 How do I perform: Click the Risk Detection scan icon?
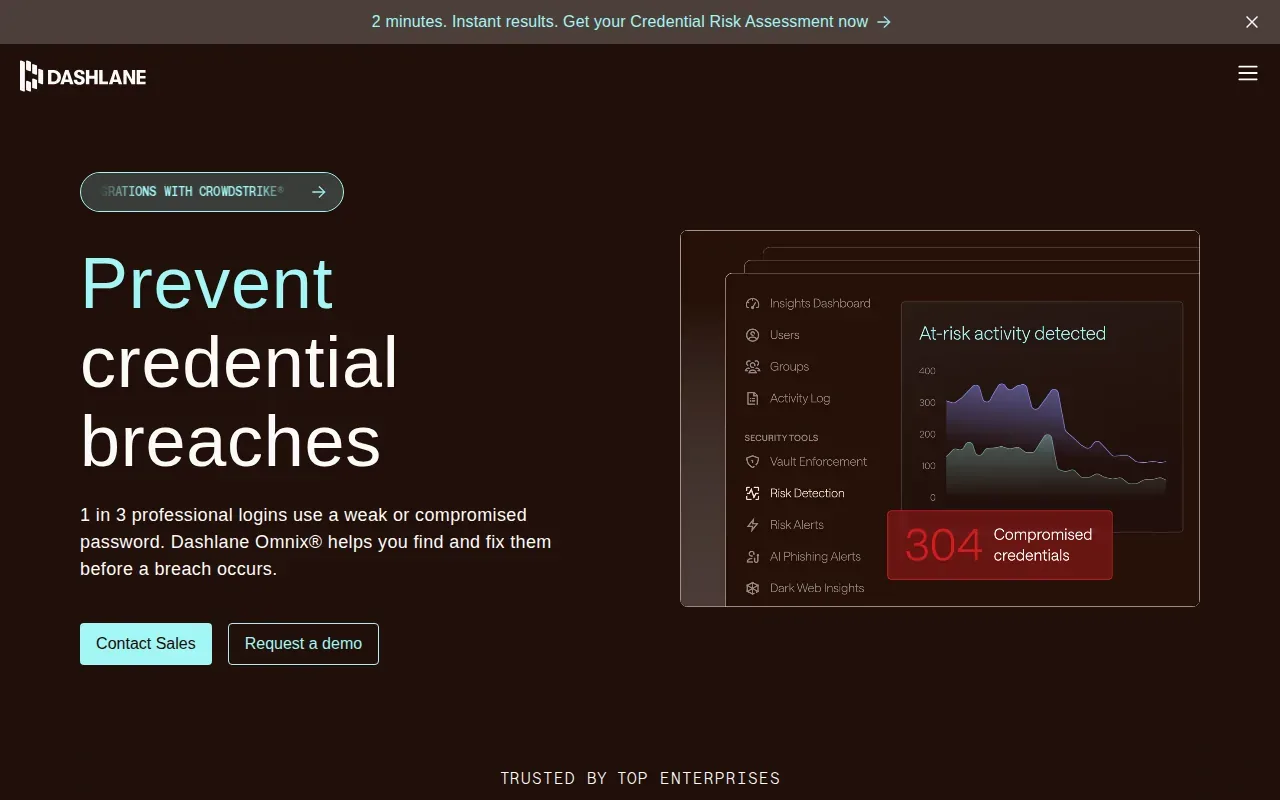point(753,493)
